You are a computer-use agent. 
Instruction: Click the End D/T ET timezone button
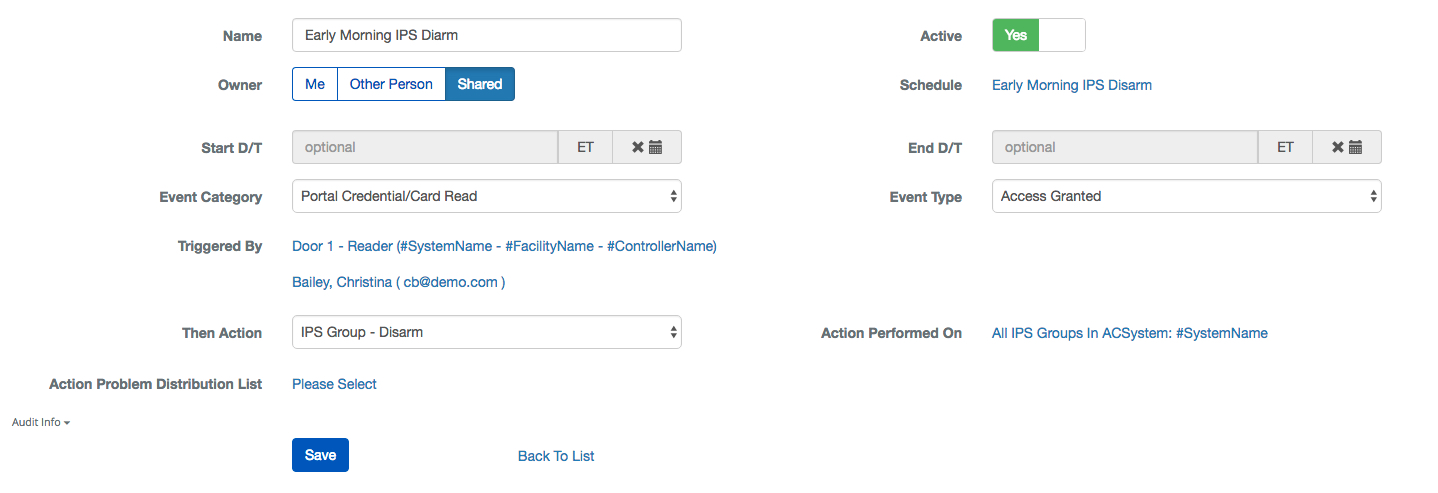point(1285,147)
